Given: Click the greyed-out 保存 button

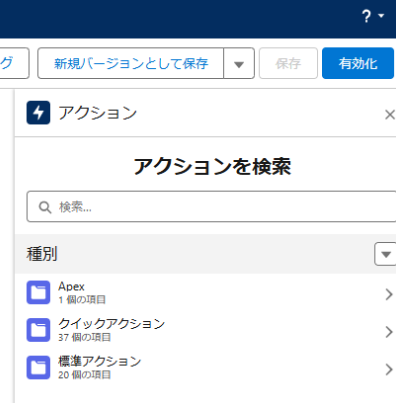Looking at the screenshot, I should pyautogui.click(x=288, y=63).
